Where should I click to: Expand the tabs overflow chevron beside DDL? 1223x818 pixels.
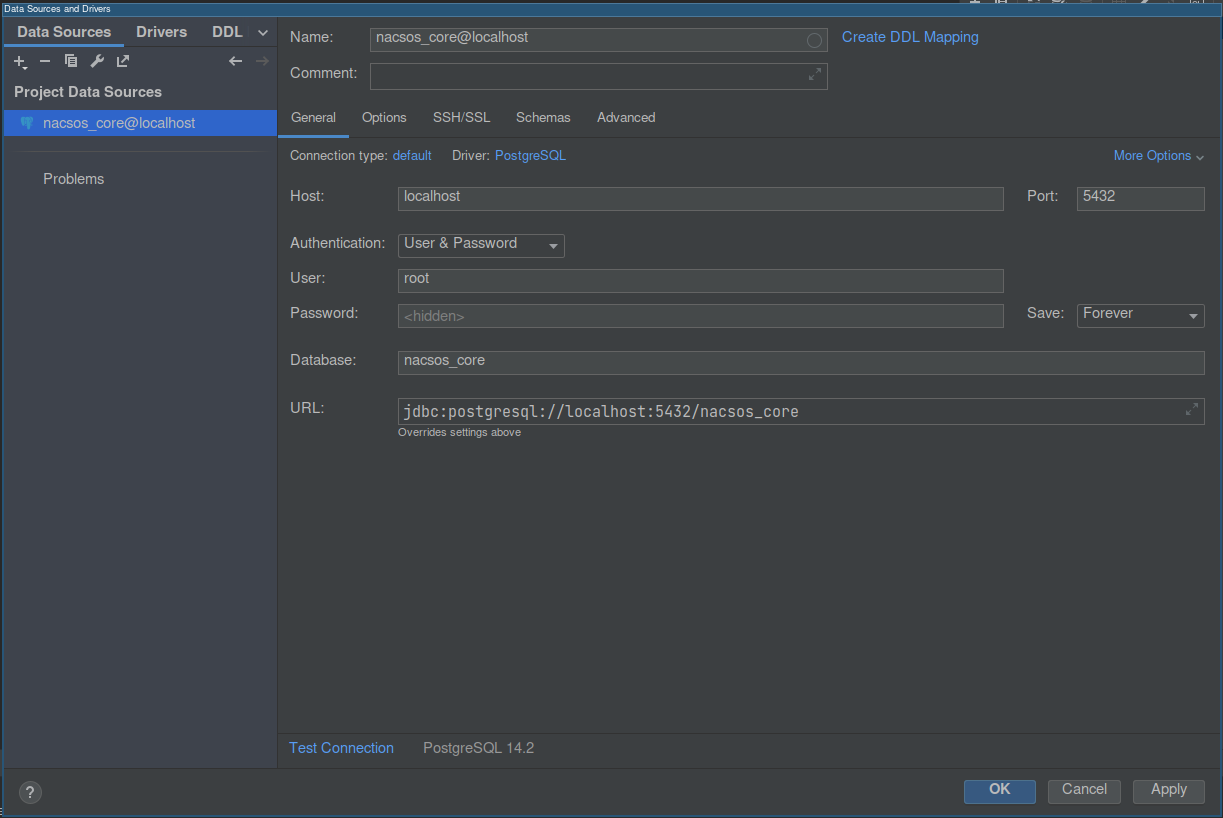click(263, 33)
